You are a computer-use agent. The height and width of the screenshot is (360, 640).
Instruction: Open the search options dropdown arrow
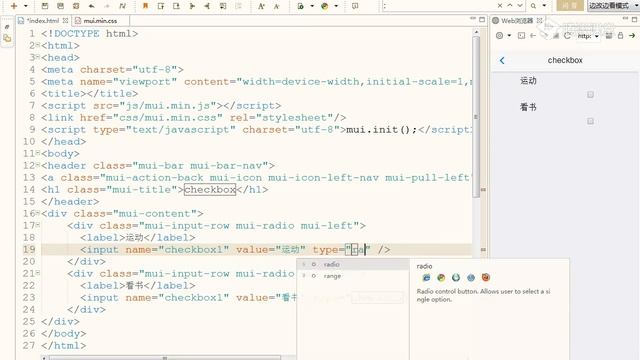(544, 6)
